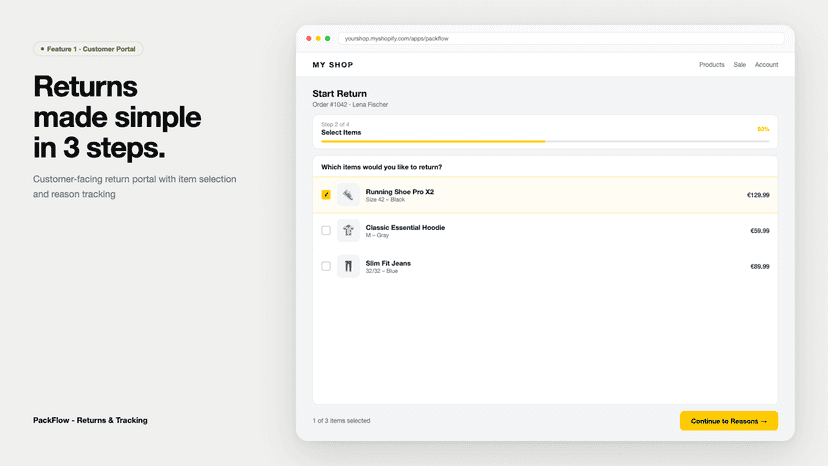Click the Select Items step label
Viewport: 828px width, 466px height.
pos(341,133)
